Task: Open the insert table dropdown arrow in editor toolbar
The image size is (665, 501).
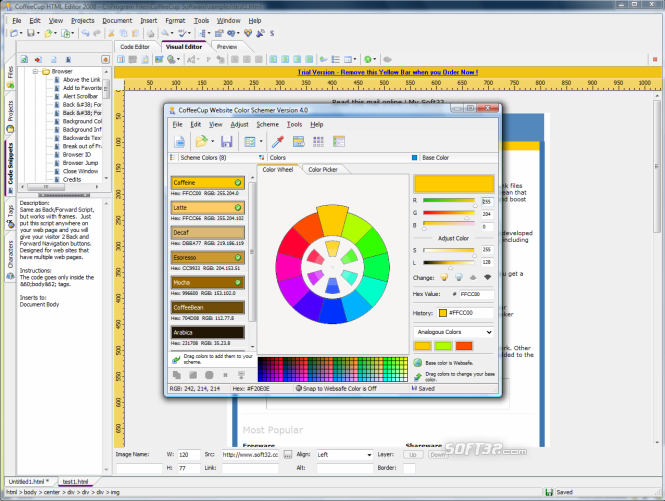Action: [355, 59]
